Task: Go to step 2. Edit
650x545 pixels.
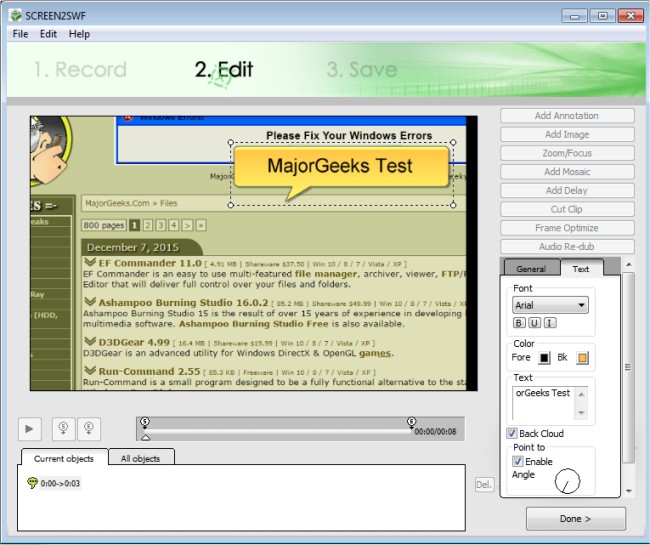Action: pyautogui.click(x=224, y=69)
